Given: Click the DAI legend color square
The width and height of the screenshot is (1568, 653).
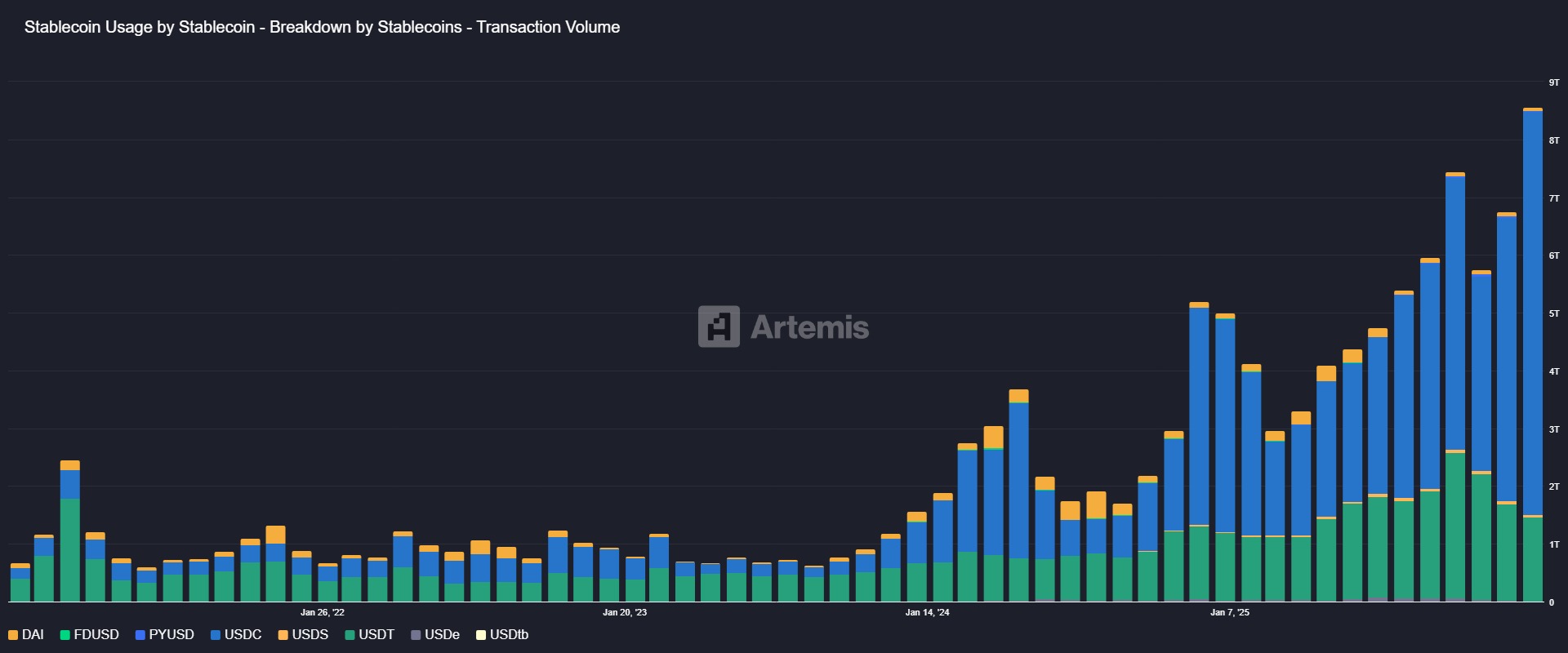Looking at the screenshot, I should 13,635.
